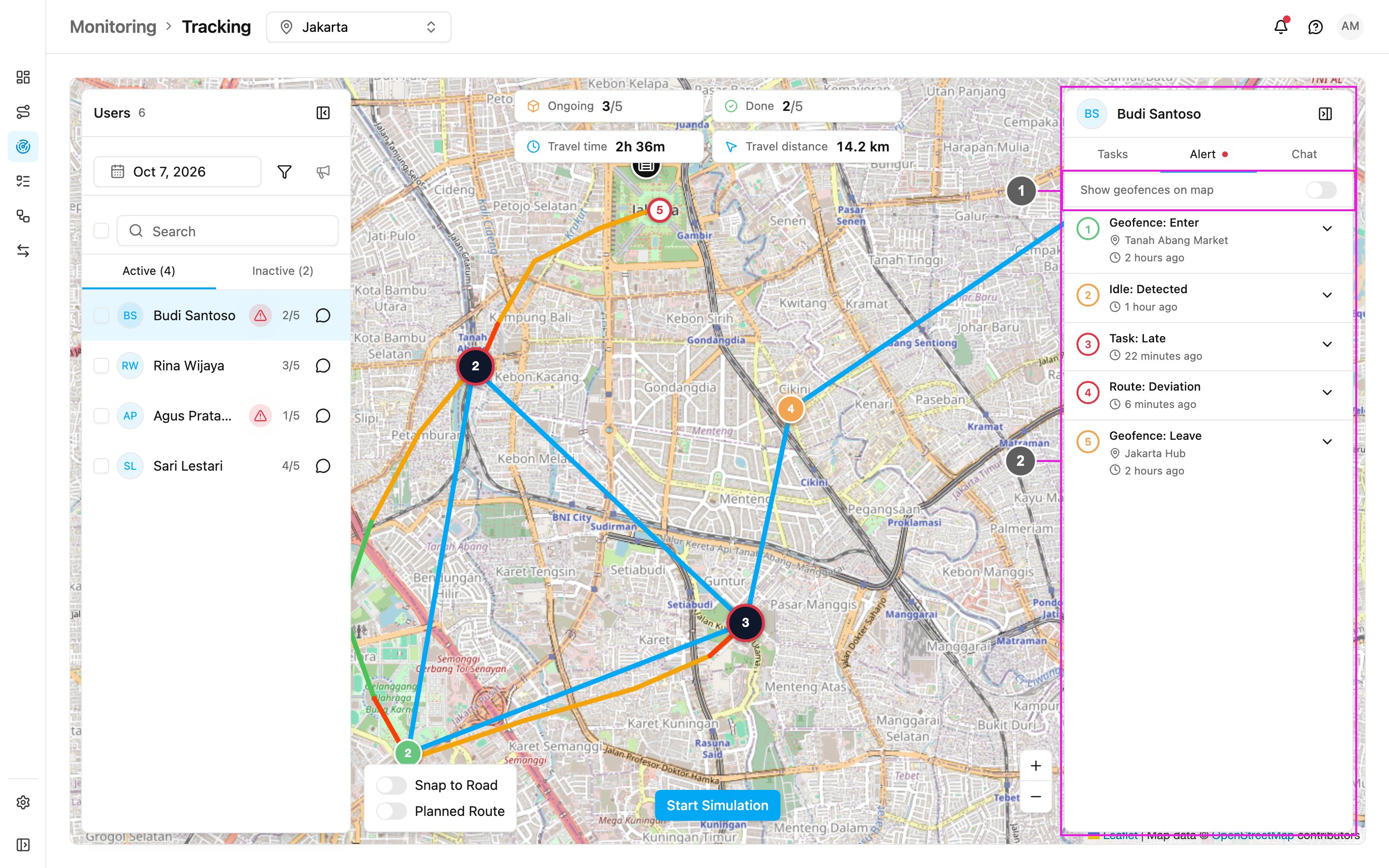Screen dimensions: 1389x868
Task: Expand the Idle: Detected alert
Action: coord(1327,295)
